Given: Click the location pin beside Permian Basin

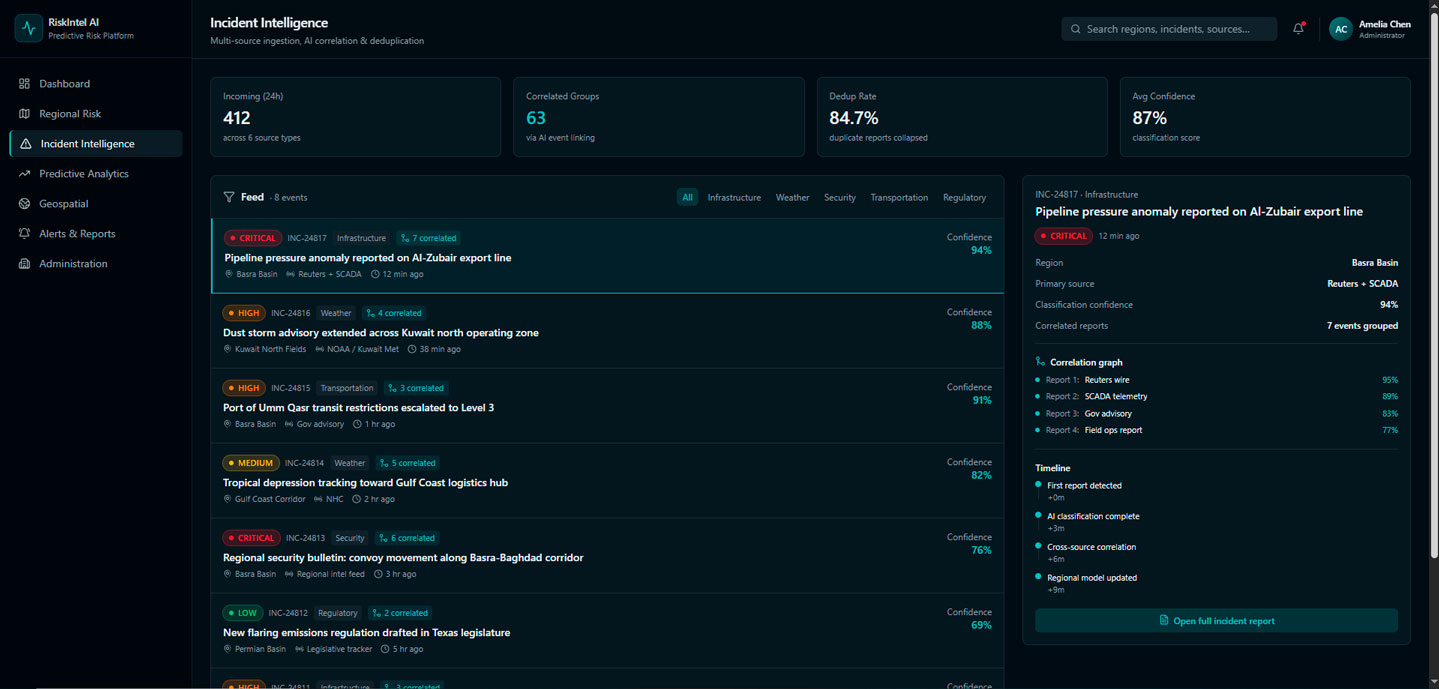Looking at the screenshot, I should pos(227,649).
